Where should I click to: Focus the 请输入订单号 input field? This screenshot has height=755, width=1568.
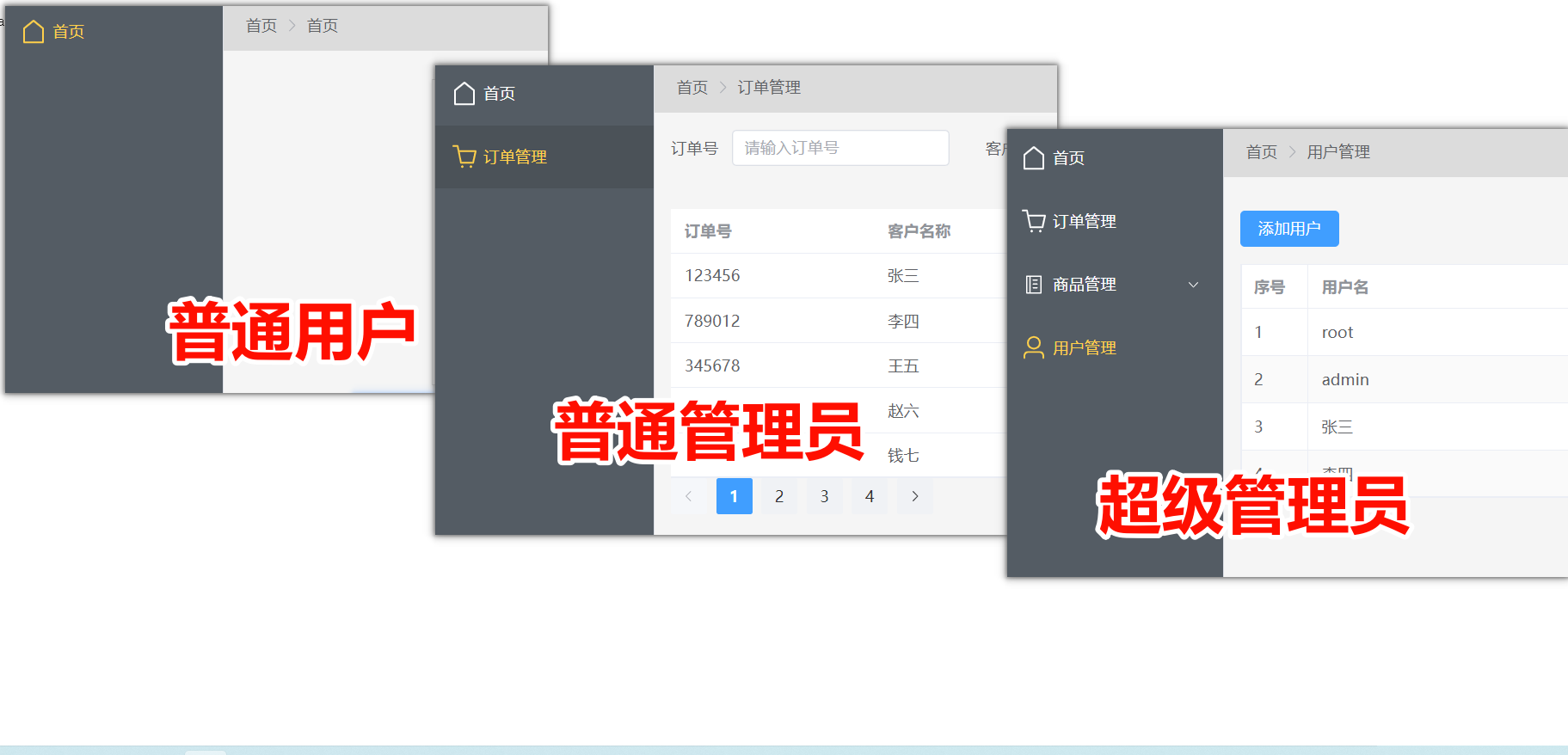click(840, 148)
